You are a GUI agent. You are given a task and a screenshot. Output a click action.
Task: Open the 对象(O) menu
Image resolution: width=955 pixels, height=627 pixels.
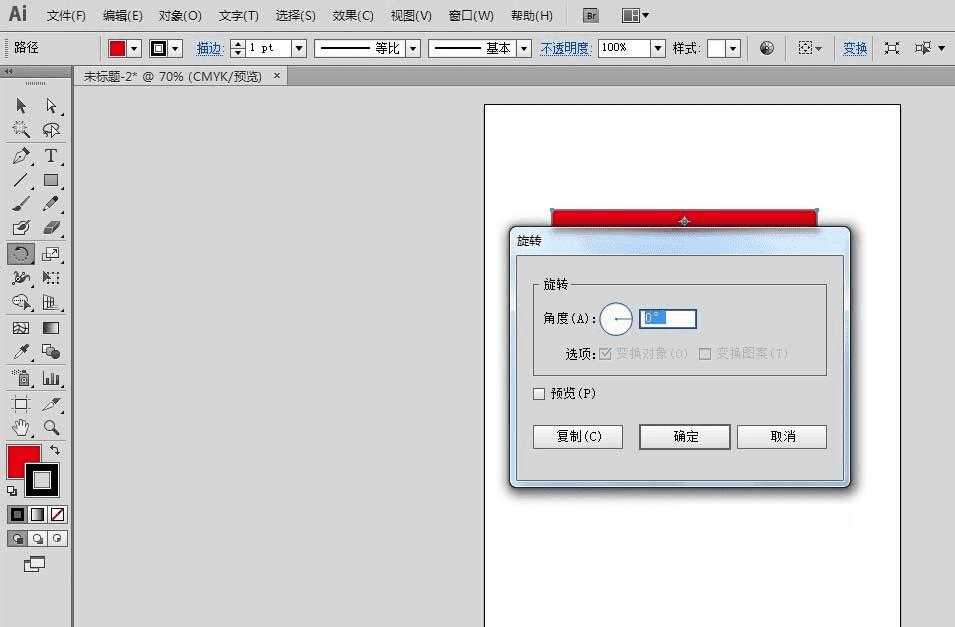point(180,16)
